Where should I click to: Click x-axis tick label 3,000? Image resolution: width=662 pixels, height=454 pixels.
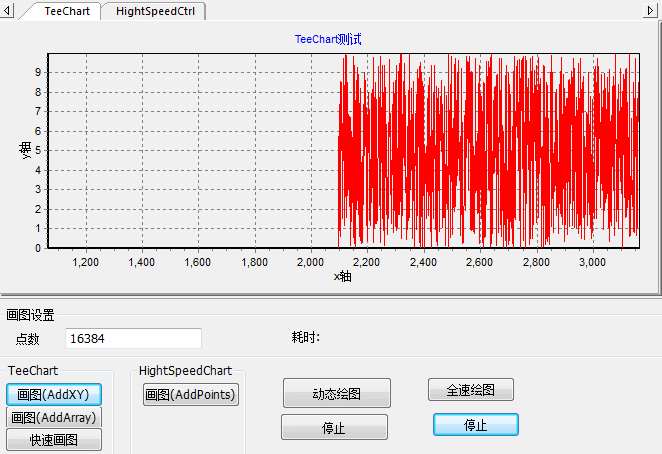(592, 262)
